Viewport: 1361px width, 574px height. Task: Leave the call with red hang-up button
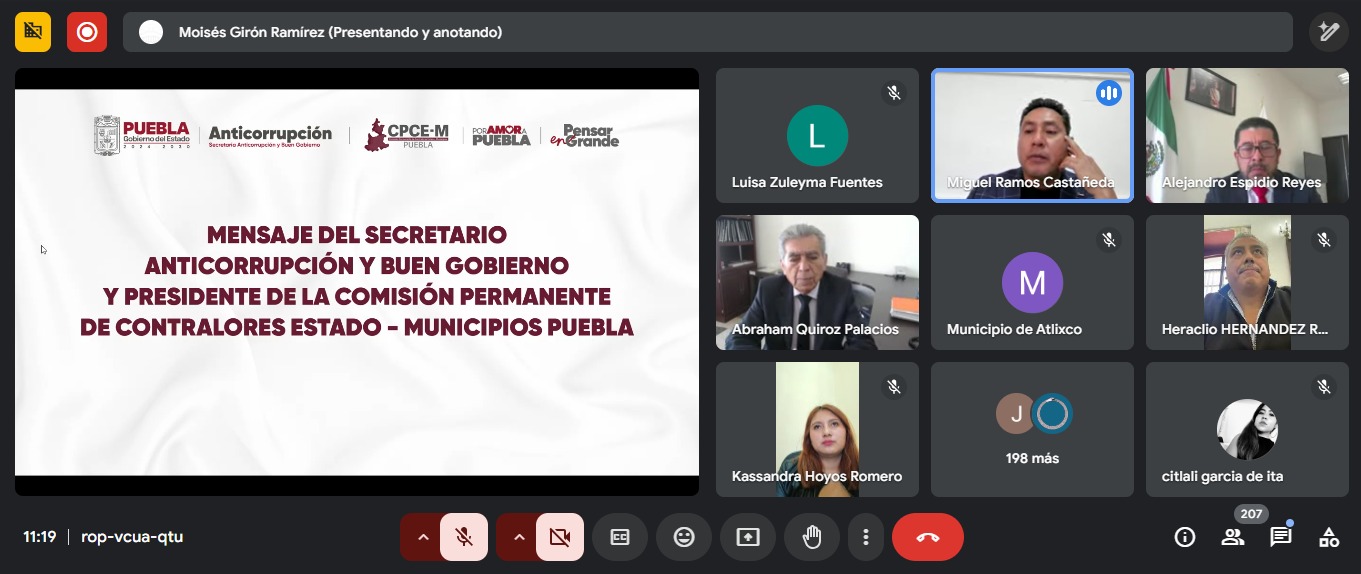click(928, 537)
